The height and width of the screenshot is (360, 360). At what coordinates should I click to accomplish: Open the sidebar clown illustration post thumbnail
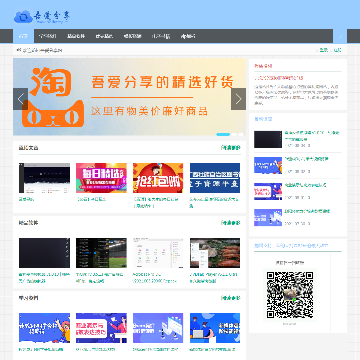point(268,165)
